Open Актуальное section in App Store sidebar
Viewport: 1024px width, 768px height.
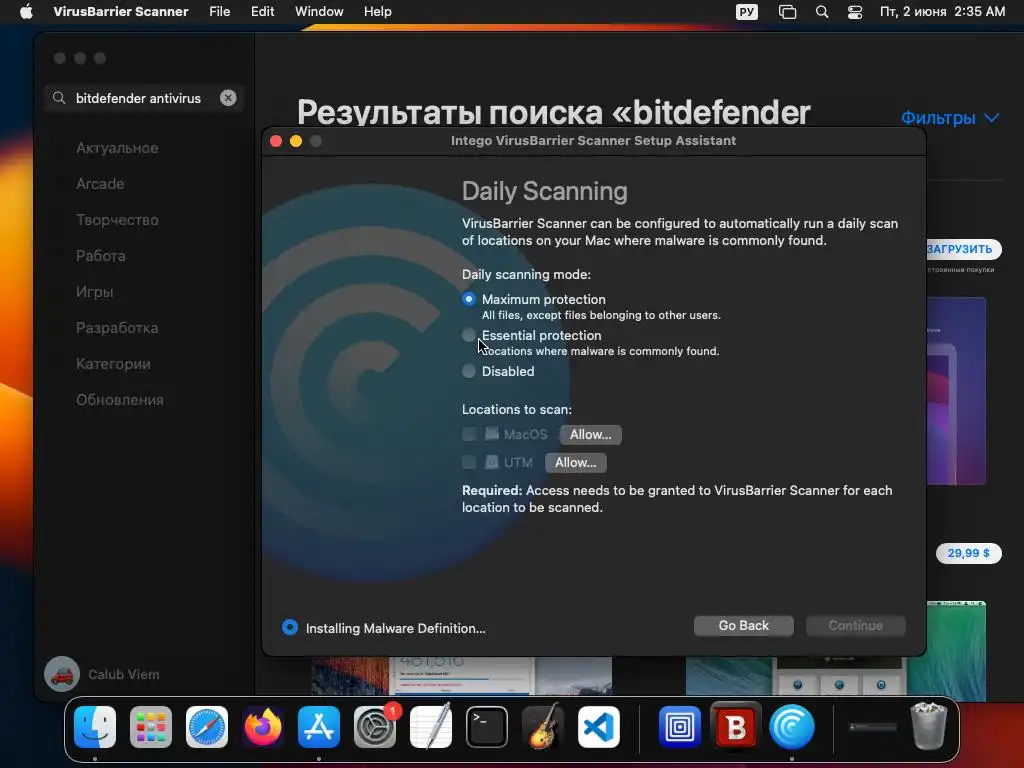pyautogui.click(x=117, y=148)
